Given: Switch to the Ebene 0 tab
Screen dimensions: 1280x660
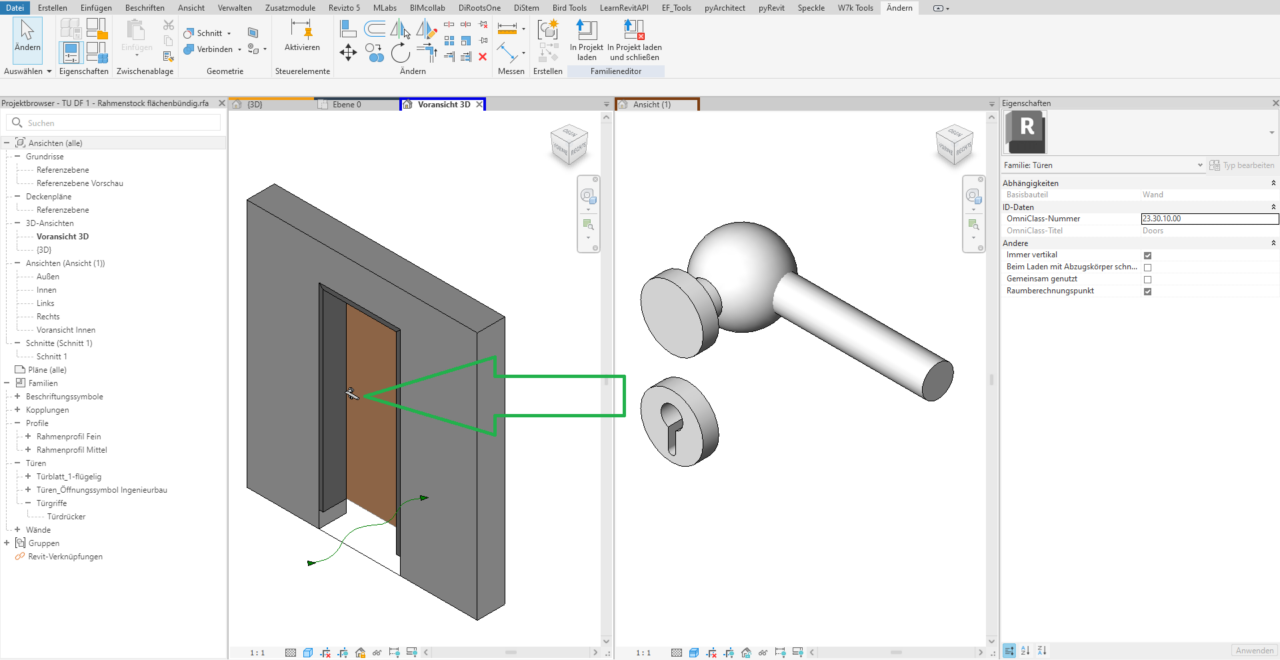Looking at the screenshot, I should click(x=345, y=103).
